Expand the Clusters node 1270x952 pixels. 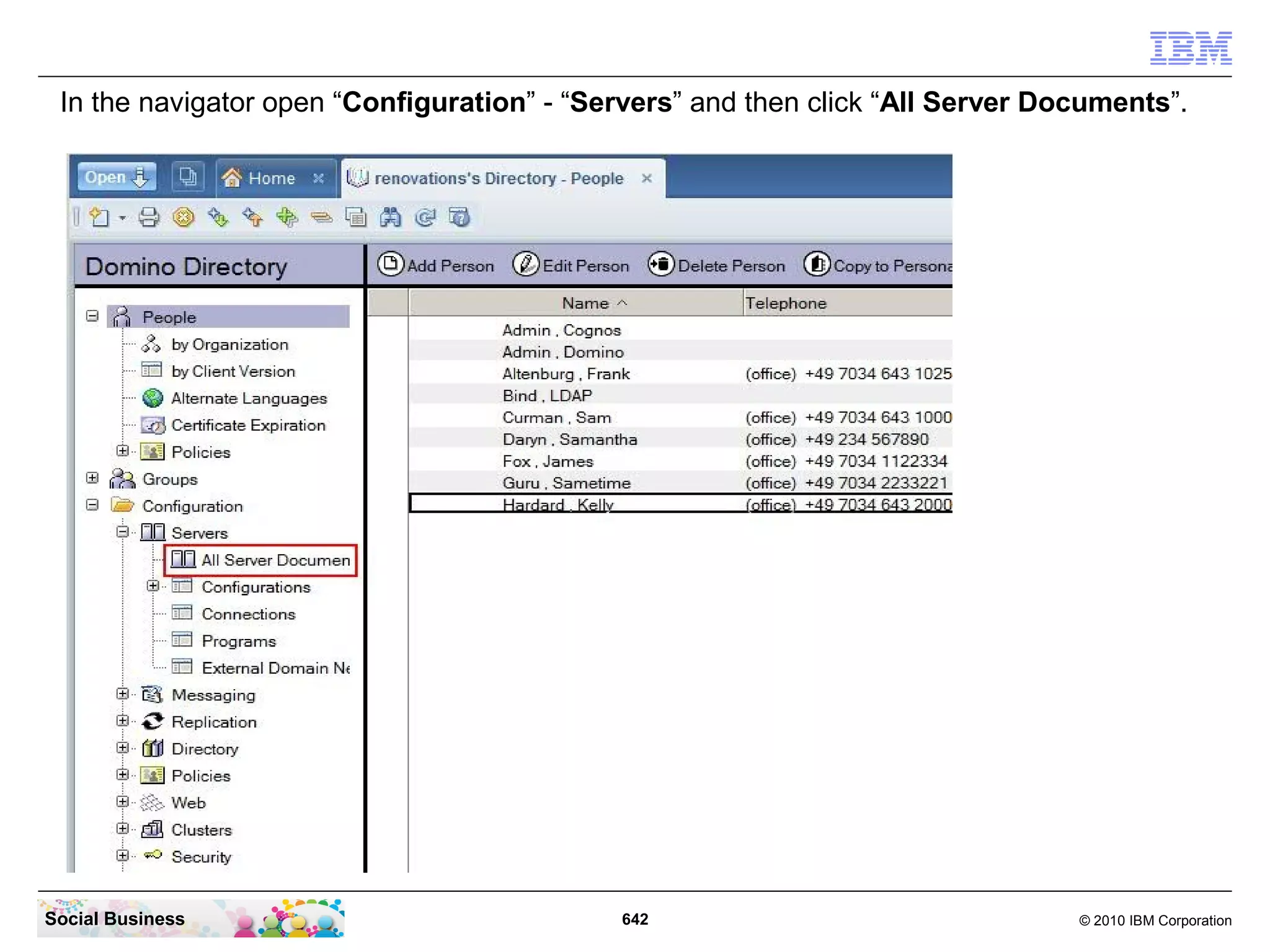point(123,829)
